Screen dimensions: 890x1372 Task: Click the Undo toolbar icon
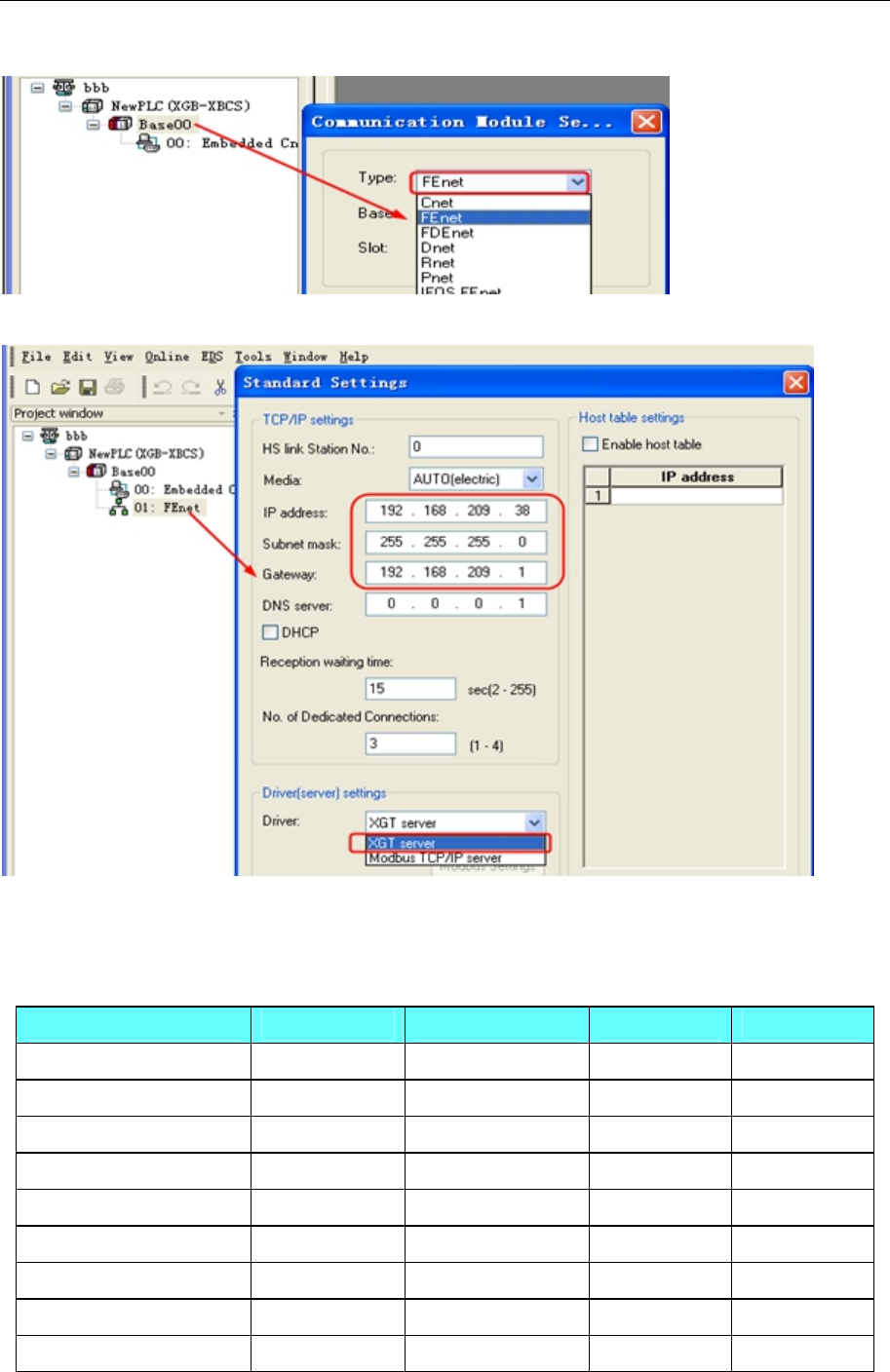[163, 387]
